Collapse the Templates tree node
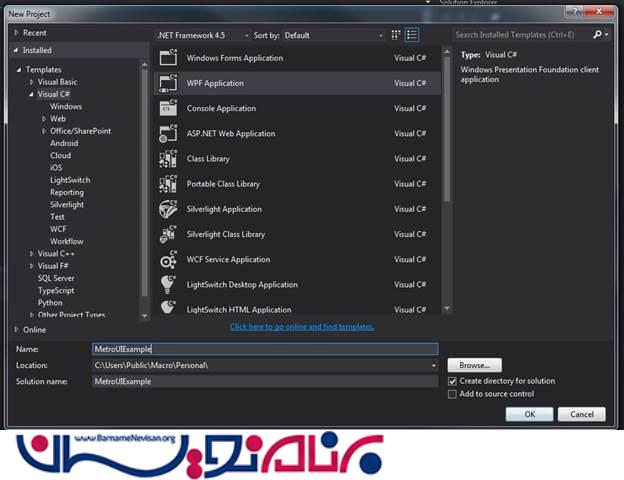Screen dimensions: 624x480 coord(19,70)
